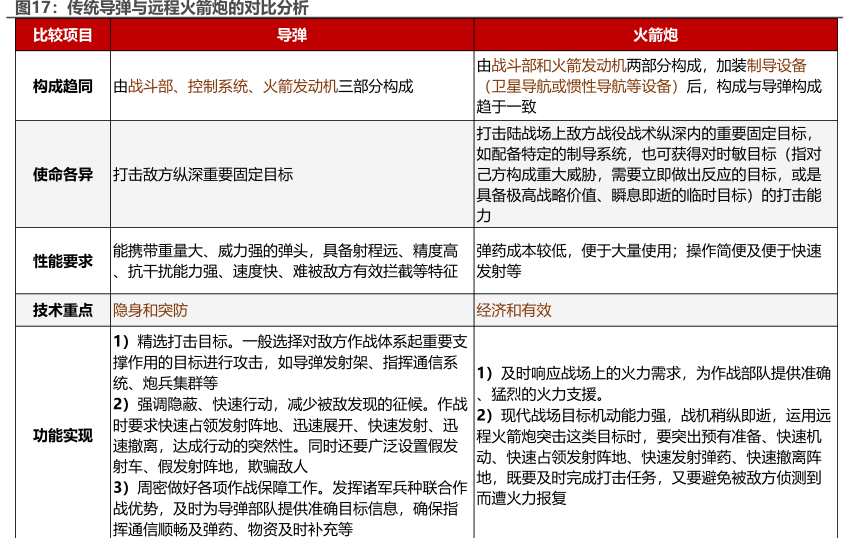Click the 导弹 cell starting '能携带重量大、威力强的弹头'
Viewport: 851px width, 538px height.
coord(286,260)
